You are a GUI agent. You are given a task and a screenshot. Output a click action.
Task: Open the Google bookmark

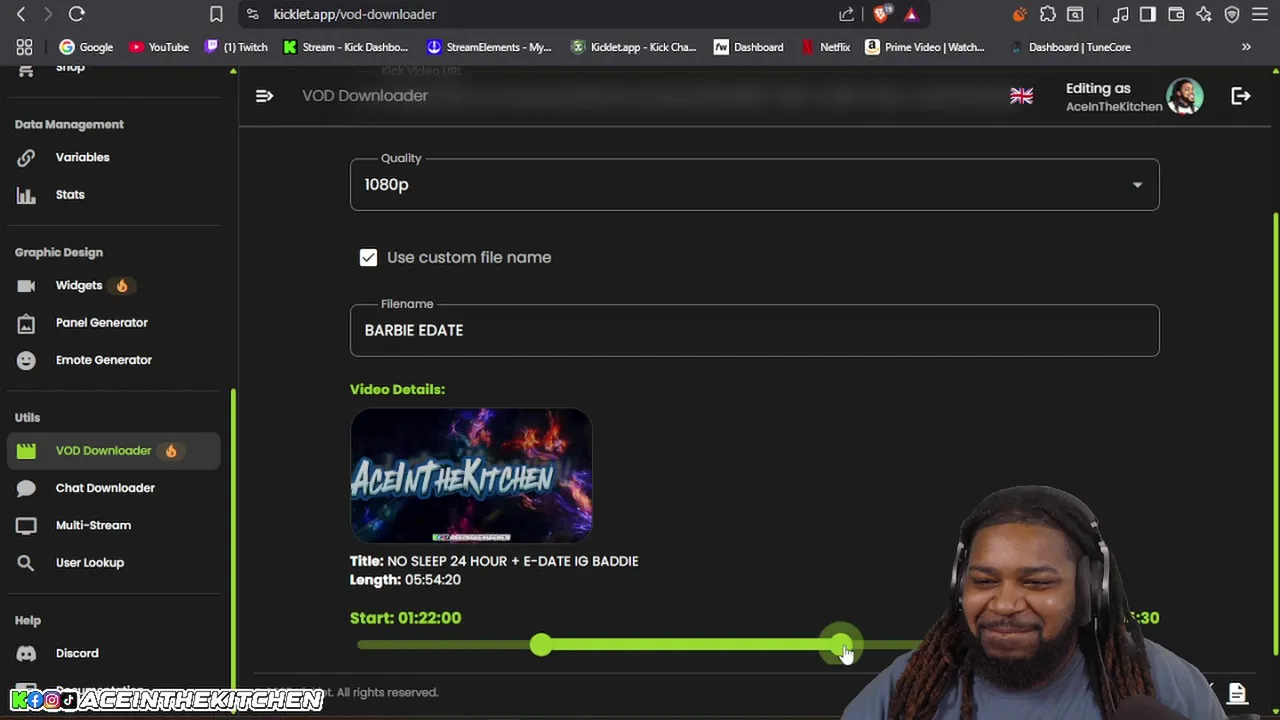pyautogui.click(x=86, y=47)
